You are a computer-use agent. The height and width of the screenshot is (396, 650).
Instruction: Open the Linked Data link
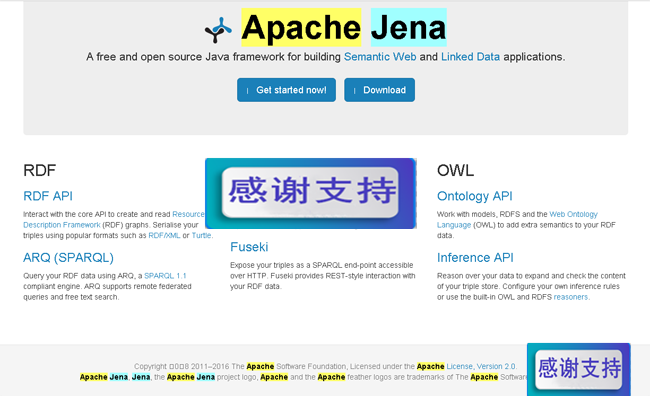pos(470,57)
